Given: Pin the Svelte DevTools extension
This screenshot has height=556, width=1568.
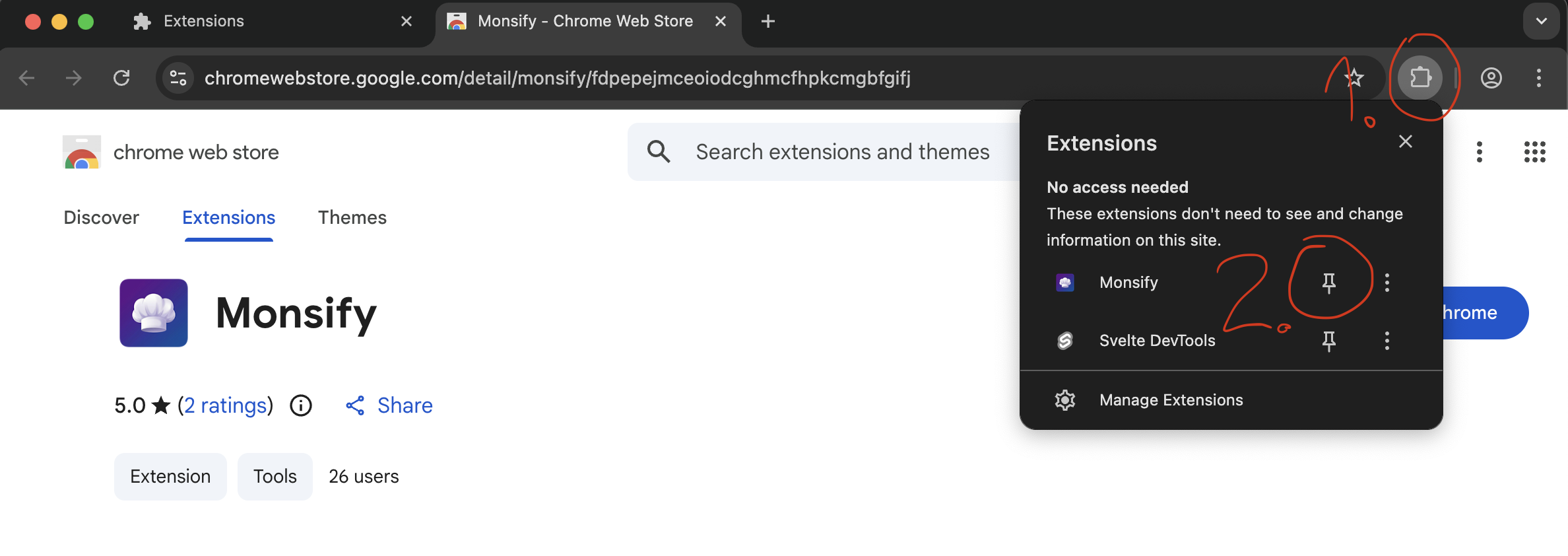Looking at the screenshot, I should coord(1329,341).
